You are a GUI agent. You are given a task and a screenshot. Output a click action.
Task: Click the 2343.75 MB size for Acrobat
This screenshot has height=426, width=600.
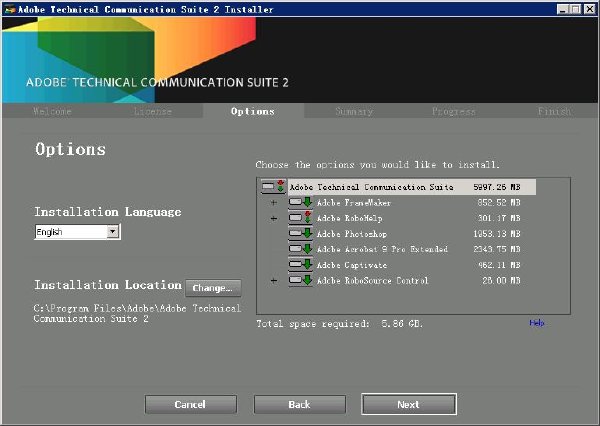click(497, 249)
